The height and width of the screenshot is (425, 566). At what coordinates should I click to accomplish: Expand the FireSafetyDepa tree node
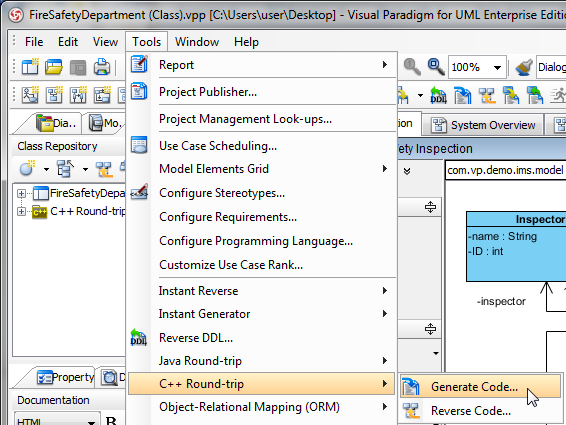[x=21, y=194]
